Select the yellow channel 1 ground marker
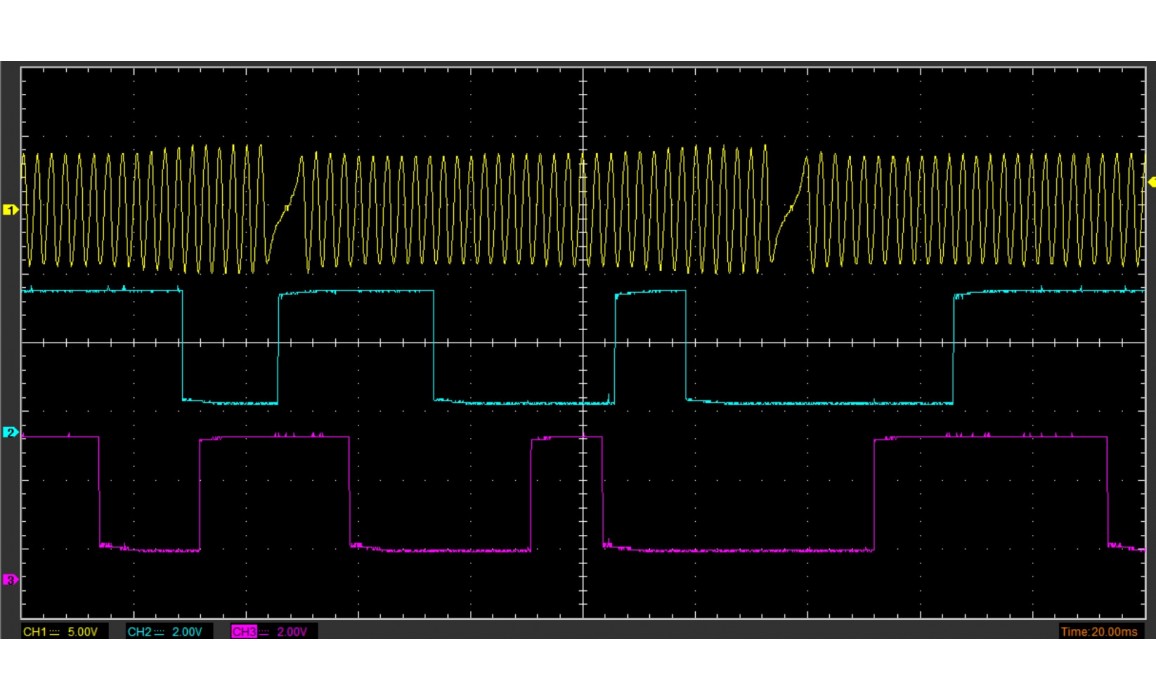Screen dimensions: 1156x700 pos(11,210)
